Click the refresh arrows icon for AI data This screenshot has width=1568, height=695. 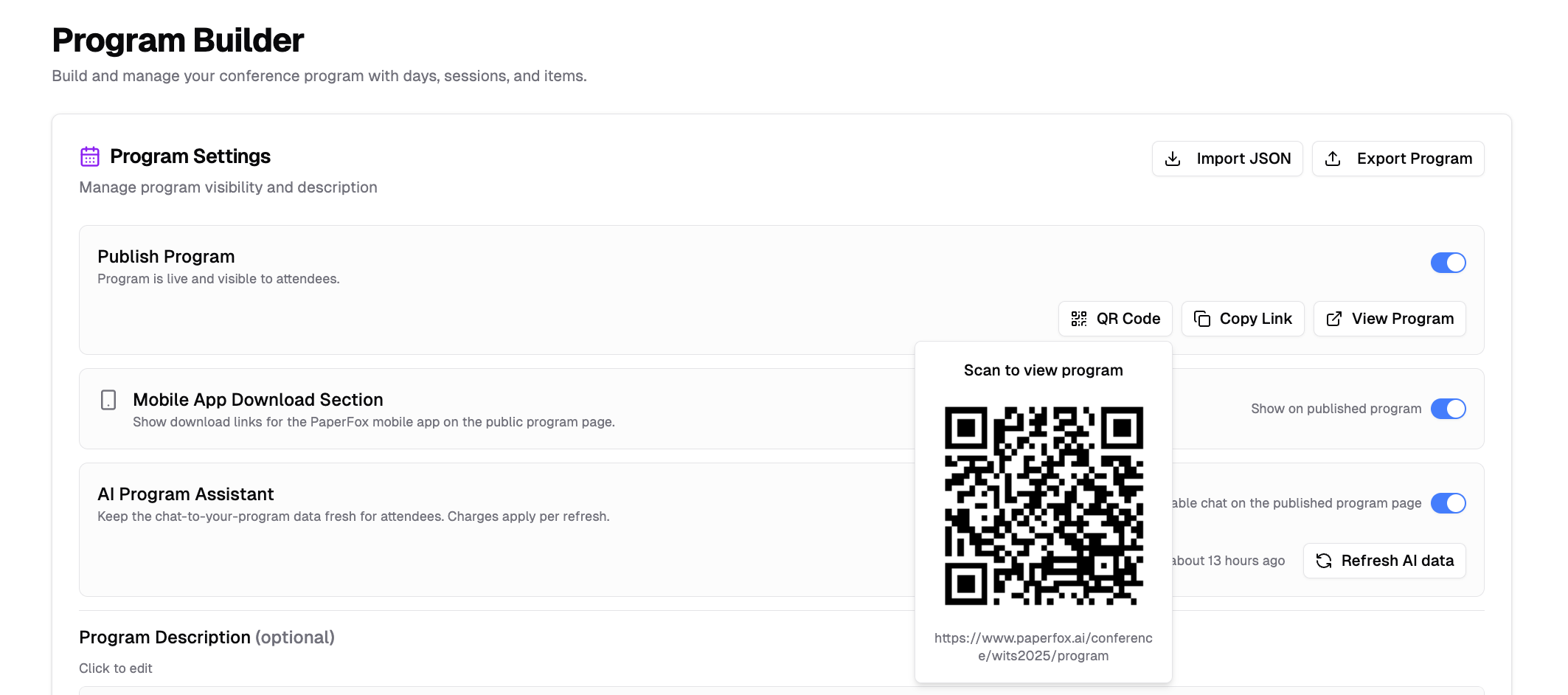[x=1324, y=561]
